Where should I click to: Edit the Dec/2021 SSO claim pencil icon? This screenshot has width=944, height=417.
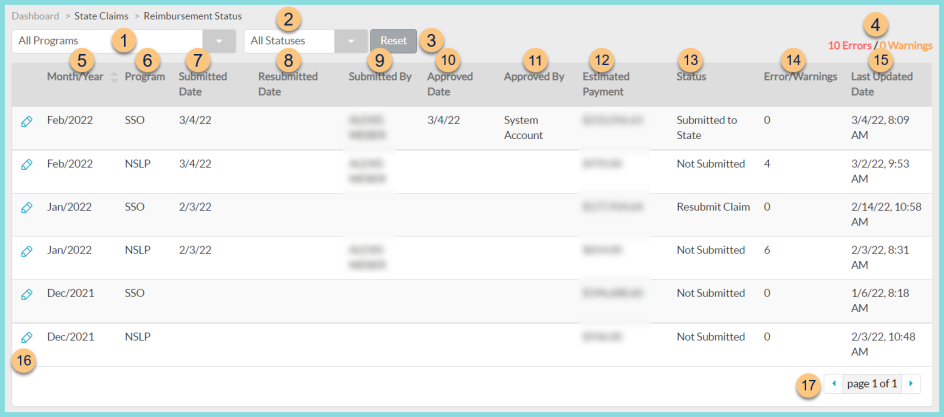(26, 294)
